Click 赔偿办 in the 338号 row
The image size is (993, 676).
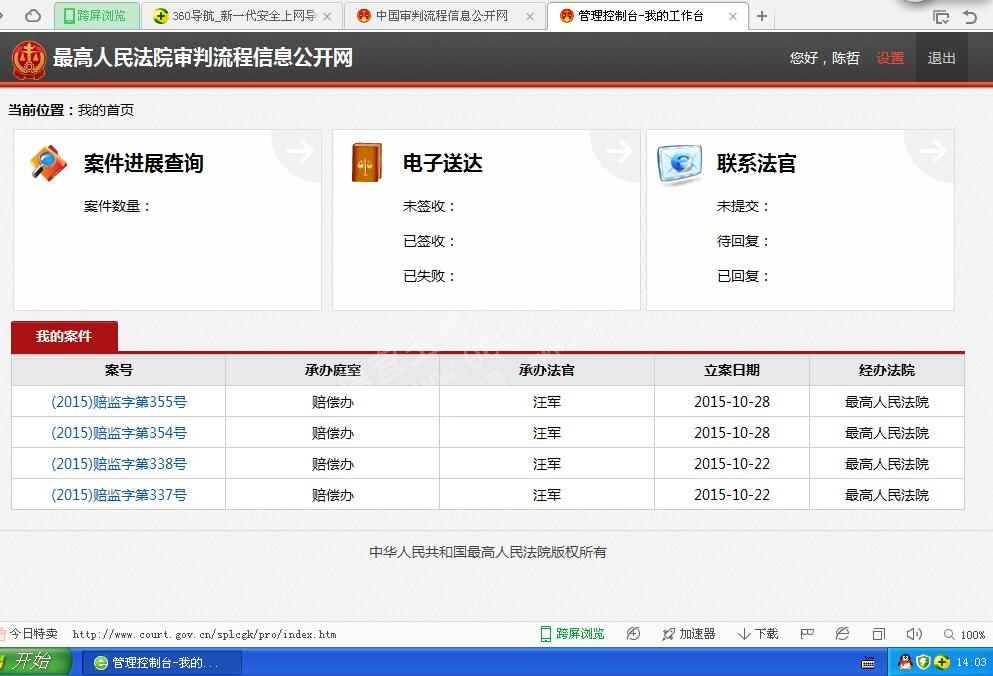(x=332, y=464)
